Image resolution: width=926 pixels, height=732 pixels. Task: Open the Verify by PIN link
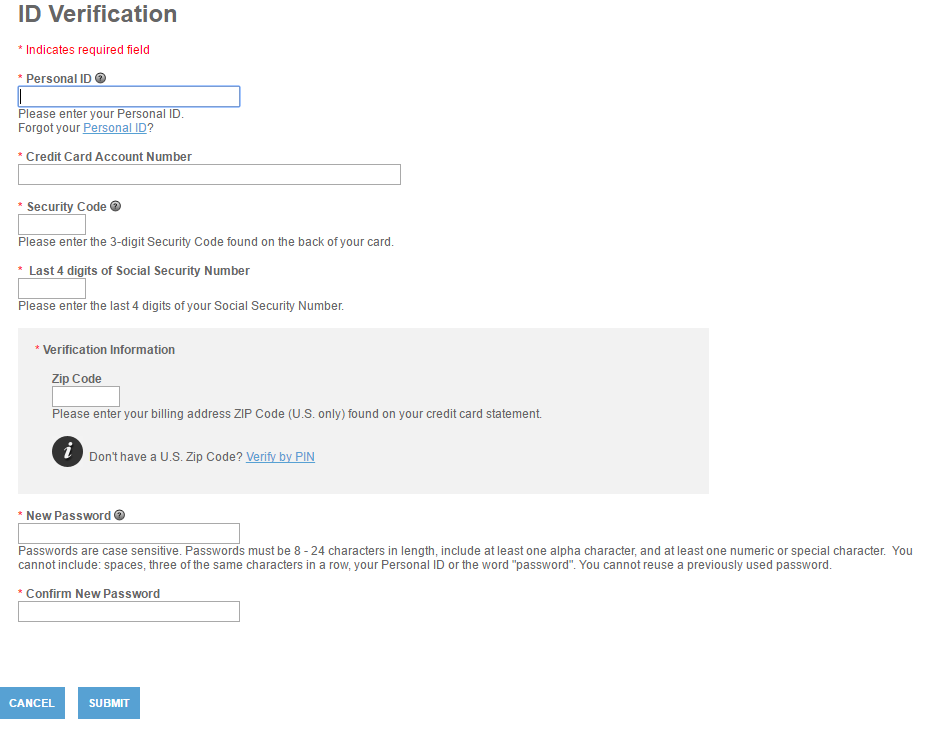pos(281,457)
